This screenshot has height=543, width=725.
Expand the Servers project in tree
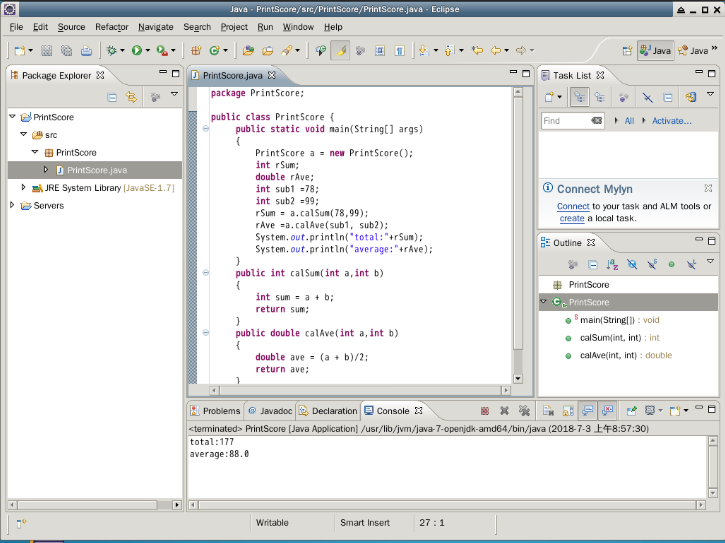click(12, 206)
